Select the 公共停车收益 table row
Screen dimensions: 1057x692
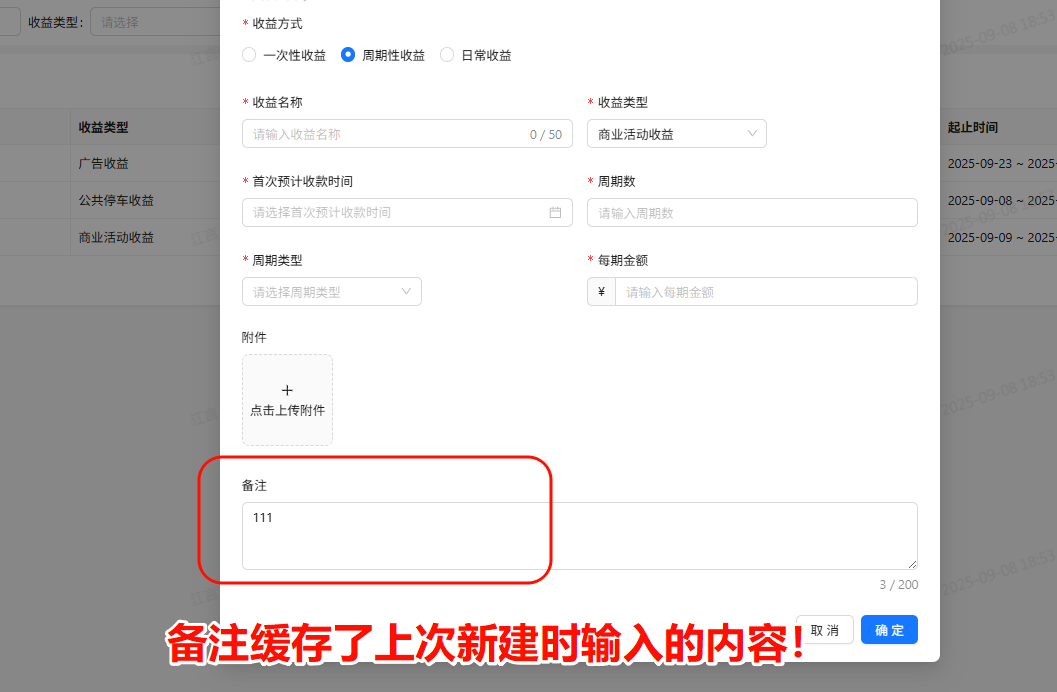(112, 200)
